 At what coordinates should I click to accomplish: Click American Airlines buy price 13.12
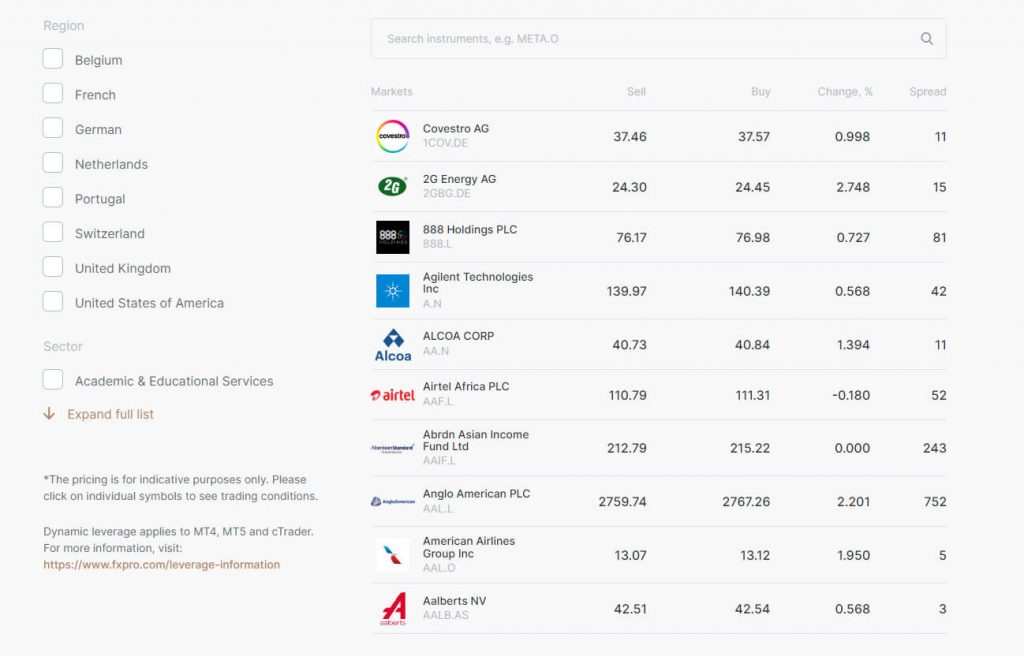coord(755,555)
